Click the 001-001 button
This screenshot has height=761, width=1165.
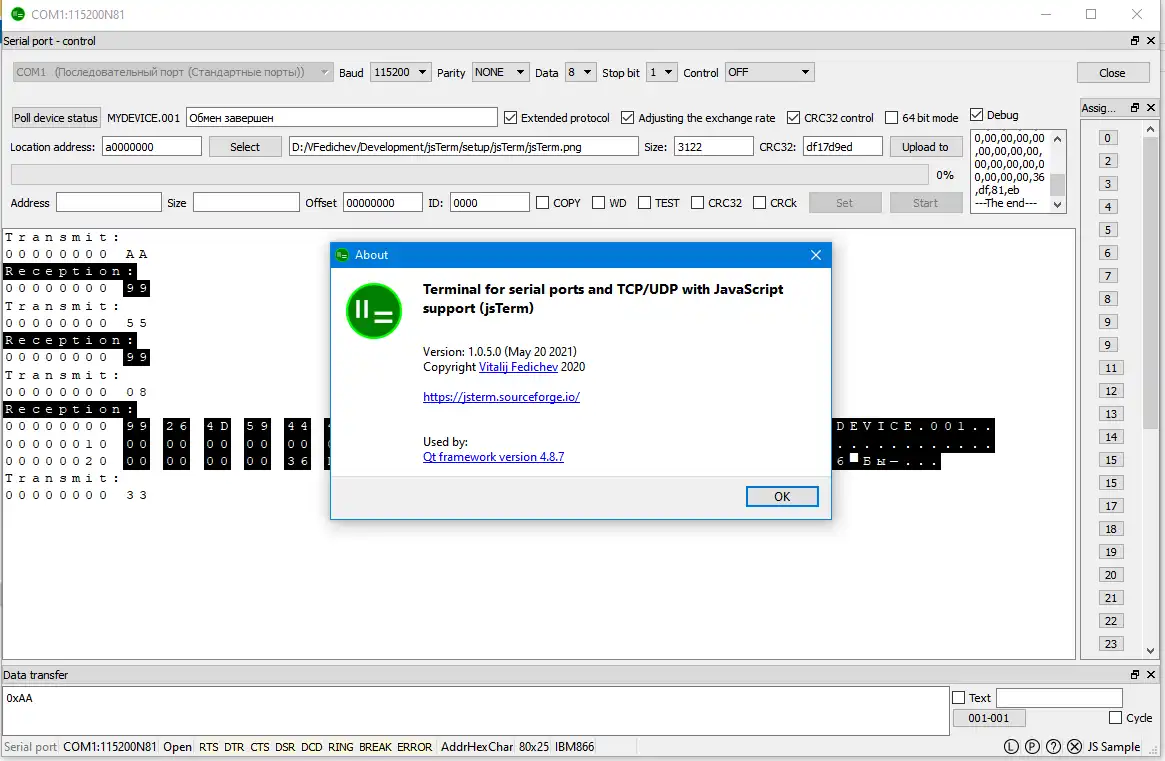[989, 718]
